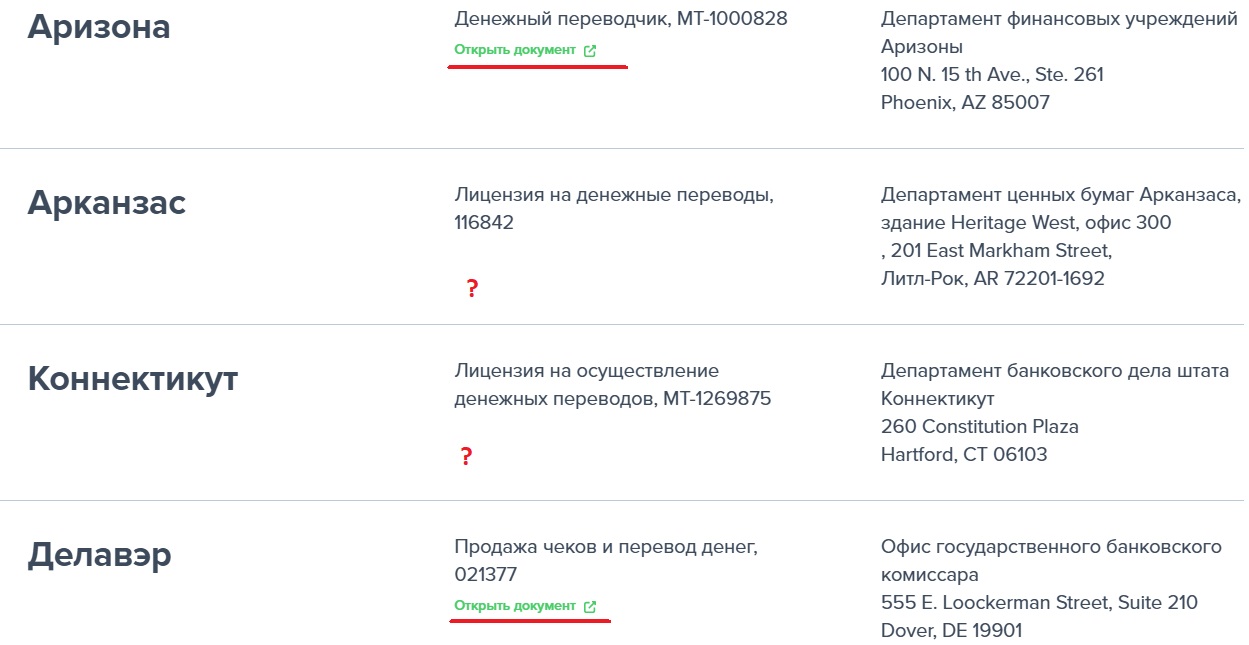
Task: Select the Арканзас state heading
Action: point(107,203)
